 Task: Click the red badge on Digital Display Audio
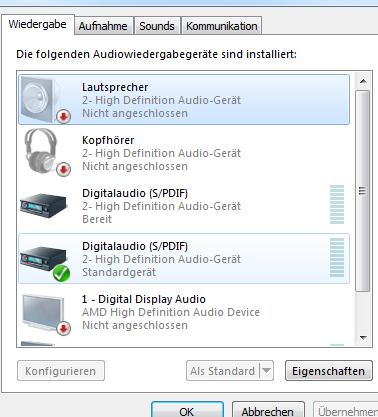click(x=64, y=329)
